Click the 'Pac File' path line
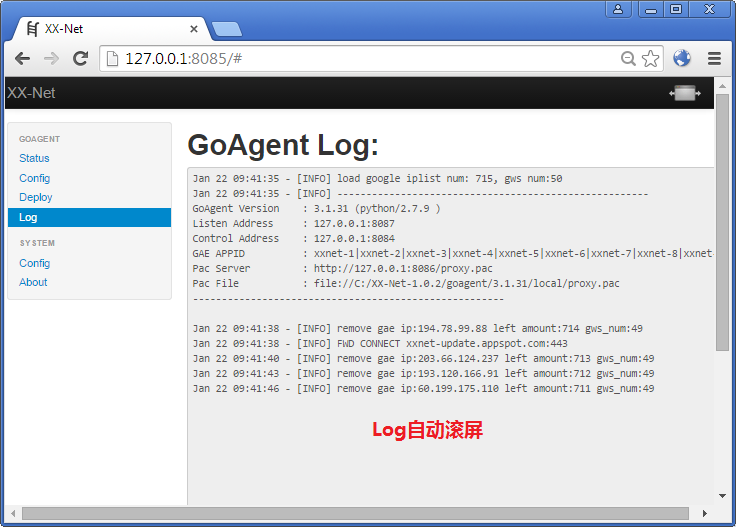 406,283
